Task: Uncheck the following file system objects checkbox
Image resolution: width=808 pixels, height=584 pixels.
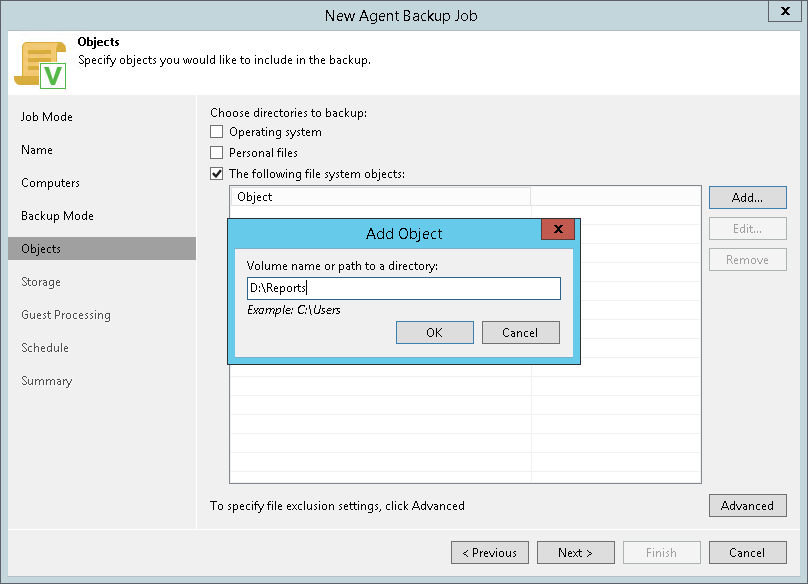Action: click(x=217, y=174)
